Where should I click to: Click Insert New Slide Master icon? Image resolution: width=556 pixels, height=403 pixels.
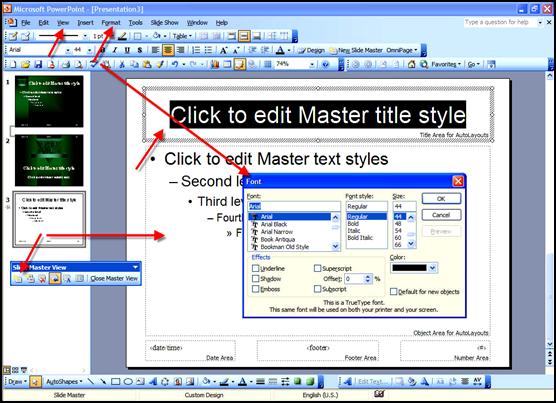[x=18, y=279]
